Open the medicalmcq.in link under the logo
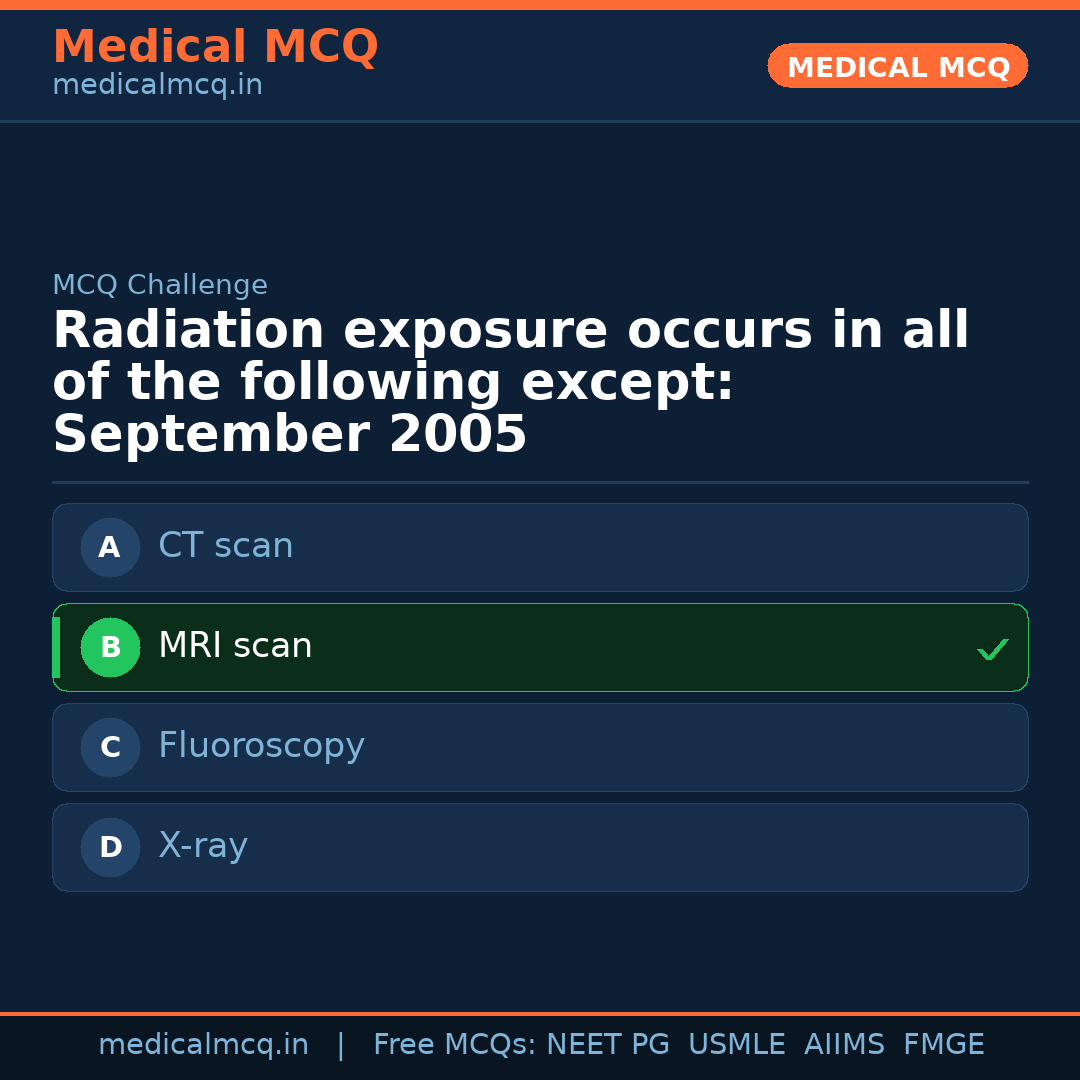Viewport: 1080px width, 1080px height. [x=156, y=84]
